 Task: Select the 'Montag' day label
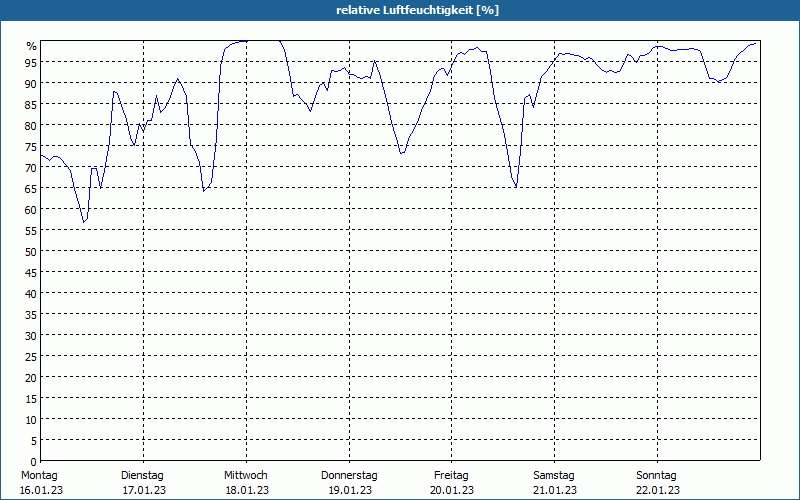tap(39, 475)
